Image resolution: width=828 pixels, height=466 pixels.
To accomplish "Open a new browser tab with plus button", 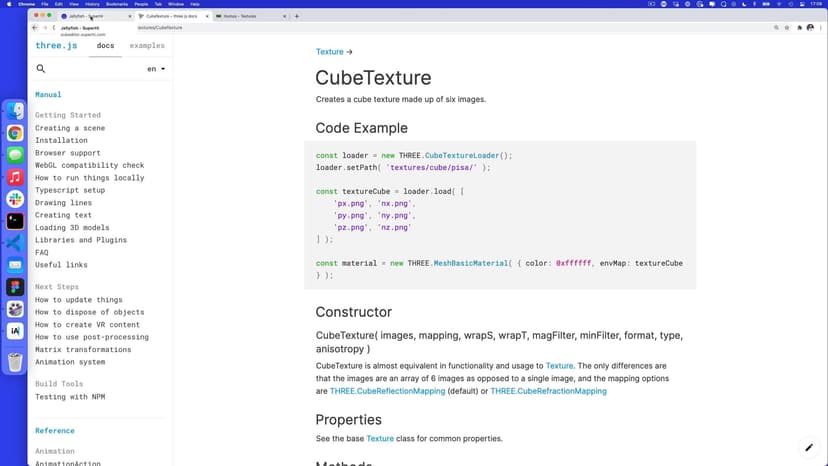I will 297,16.
